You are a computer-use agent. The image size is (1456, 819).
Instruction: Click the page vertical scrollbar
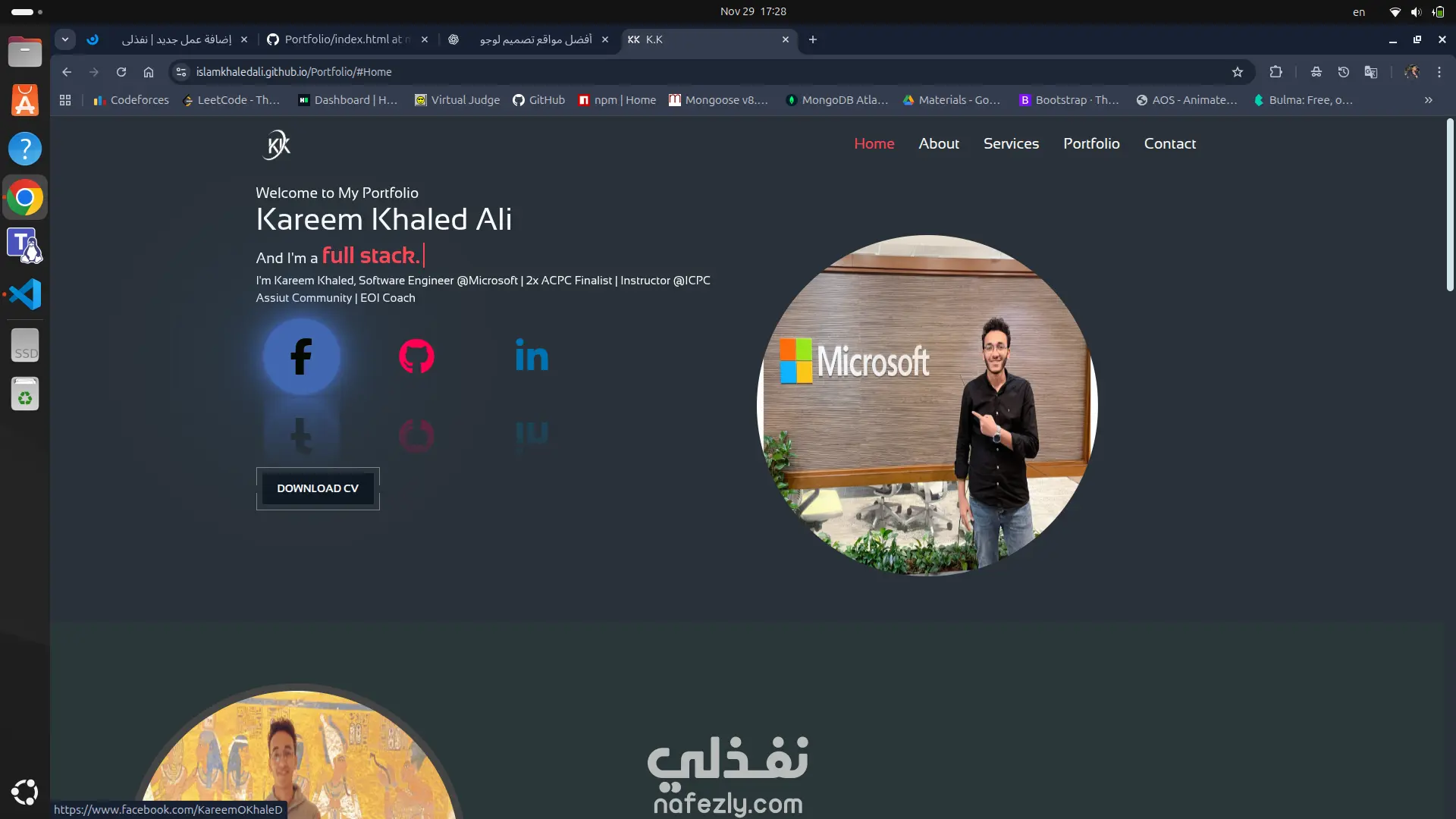pyautogui.click(x=1449, y=205)
